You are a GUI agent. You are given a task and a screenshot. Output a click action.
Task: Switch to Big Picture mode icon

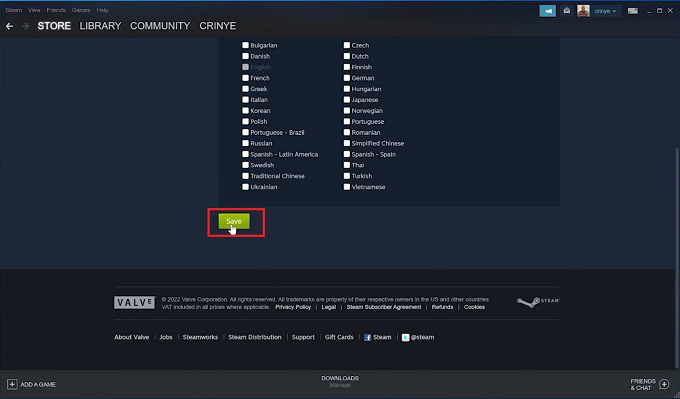pyautogui.click(x=633, y=11)
